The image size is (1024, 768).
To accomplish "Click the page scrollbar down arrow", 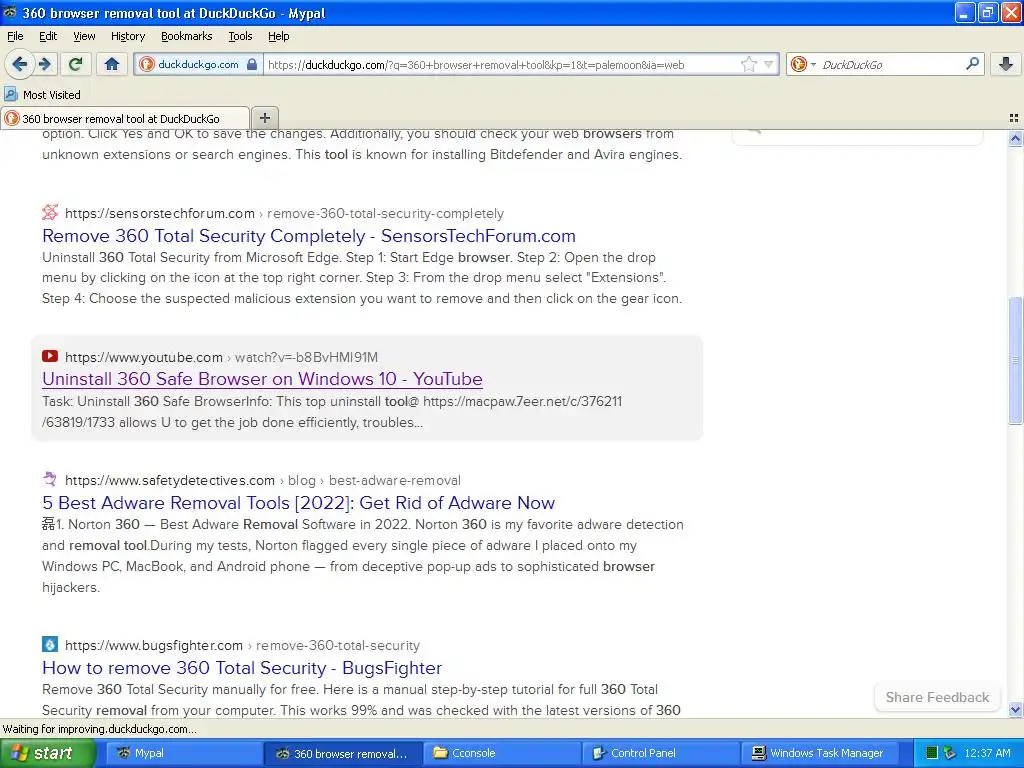I will click(x=1015, y=709).
